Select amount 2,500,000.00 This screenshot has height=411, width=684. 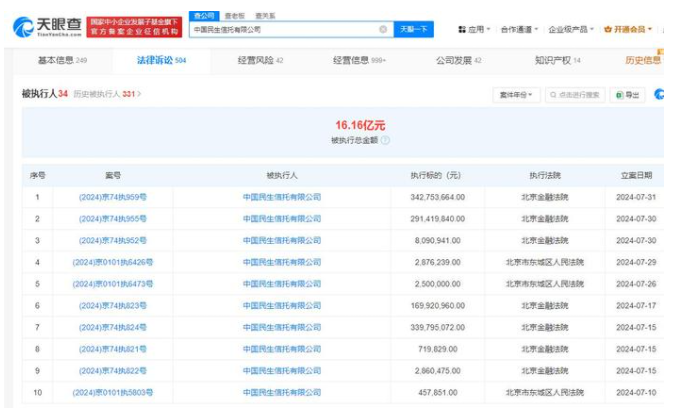pos(438,284)
